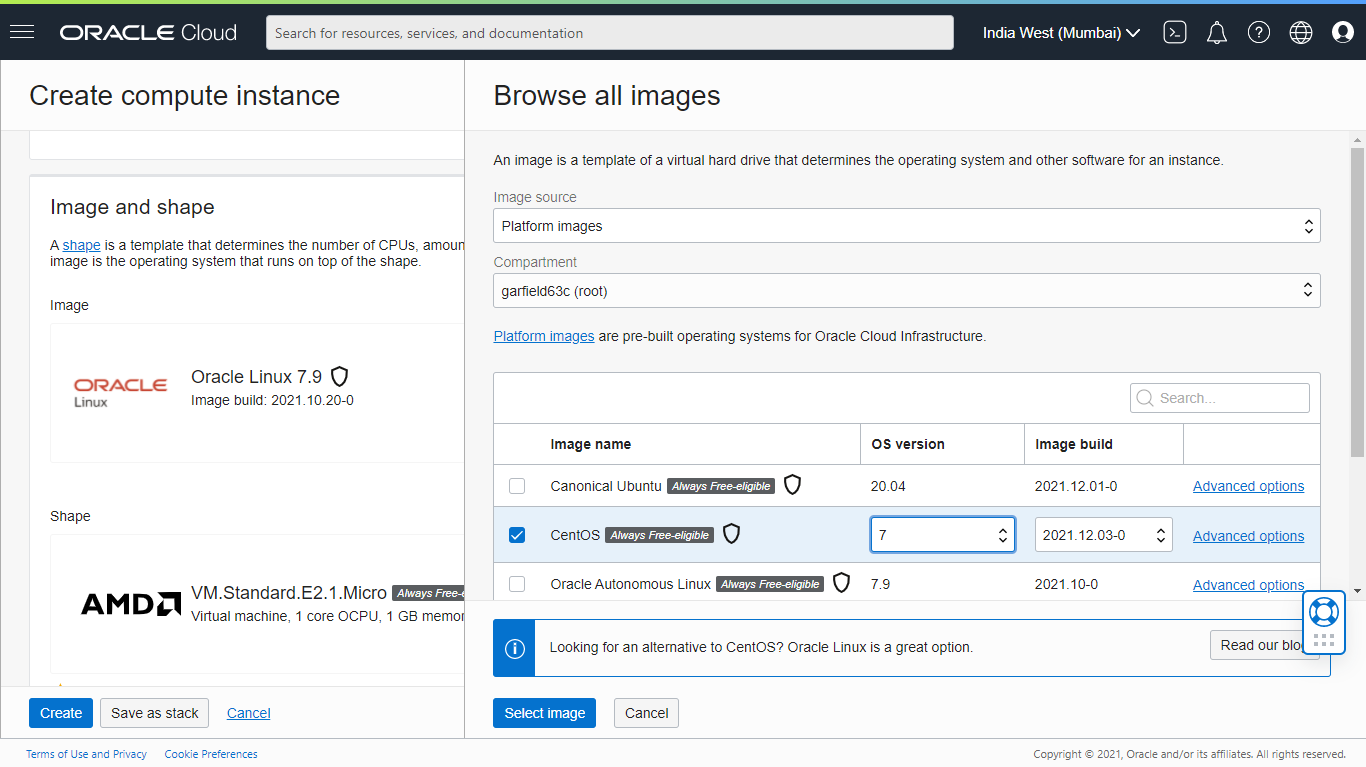Click the Image build column header
1366x767 pixels.
click(1074, 444)
